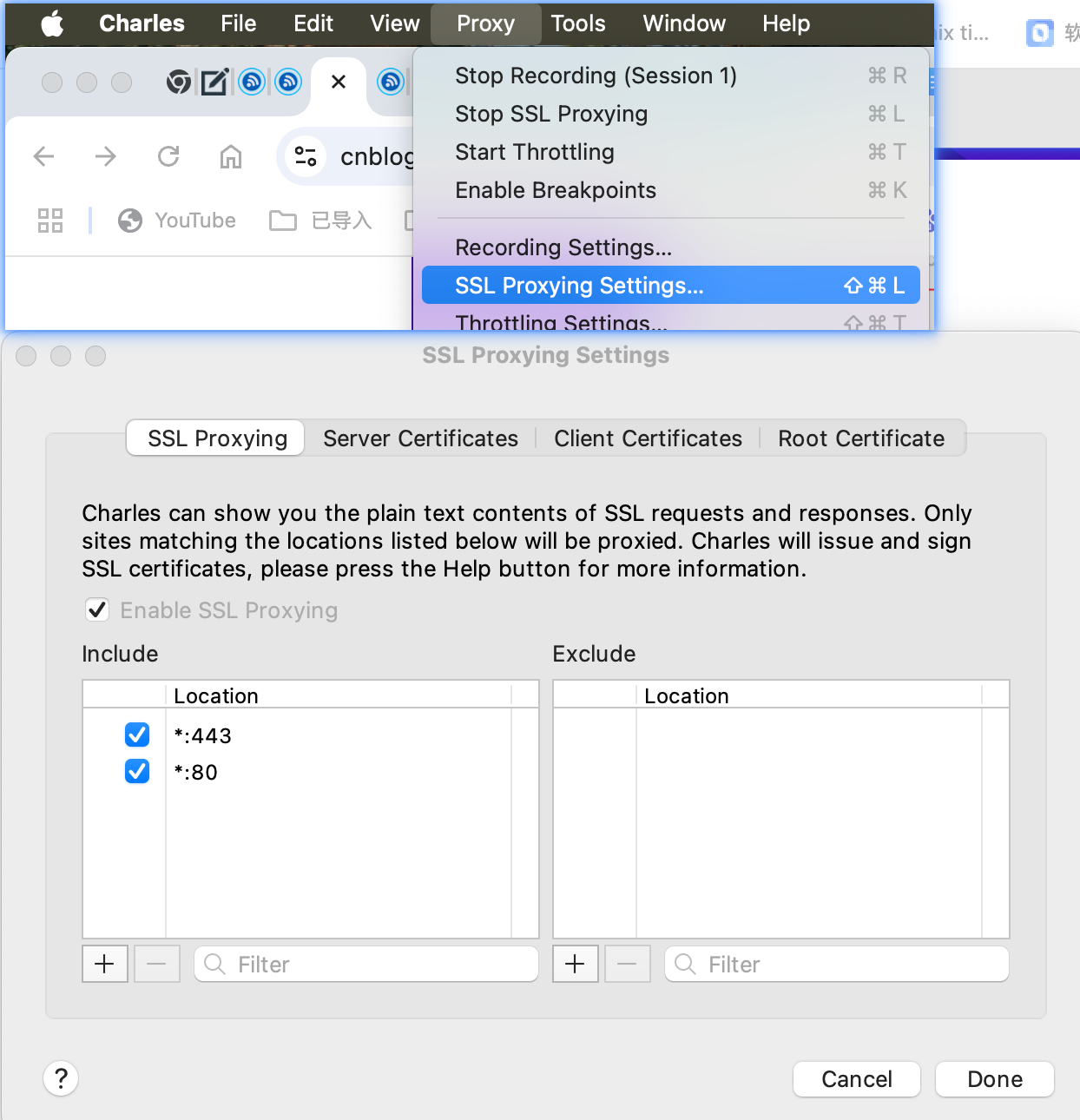This screenshot has height=1120, width=1080.
Task: Select the *:80 location row text
Action: tap(195, 772)
